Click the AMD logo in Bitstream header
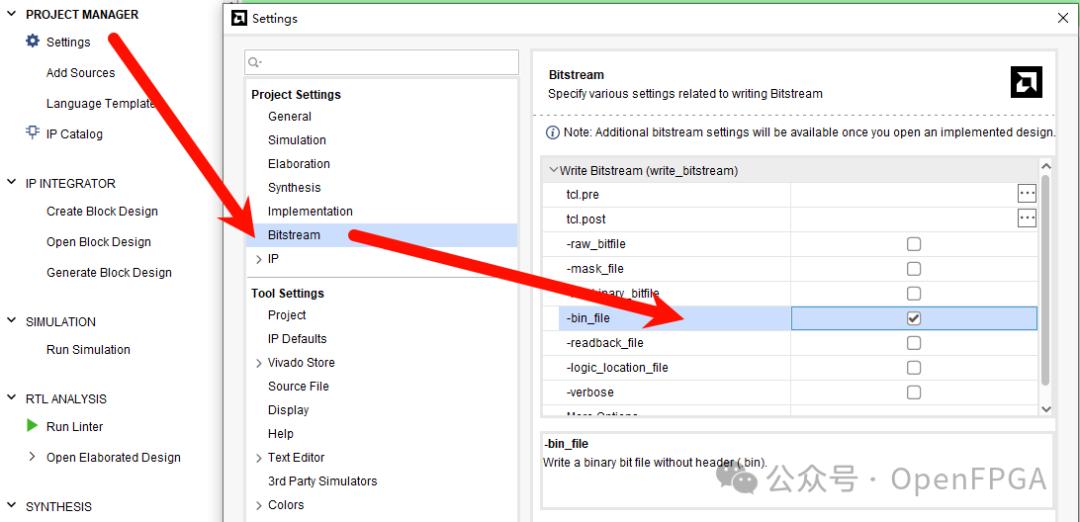This screenshot has width=1080, height=522. point(1026,83)
